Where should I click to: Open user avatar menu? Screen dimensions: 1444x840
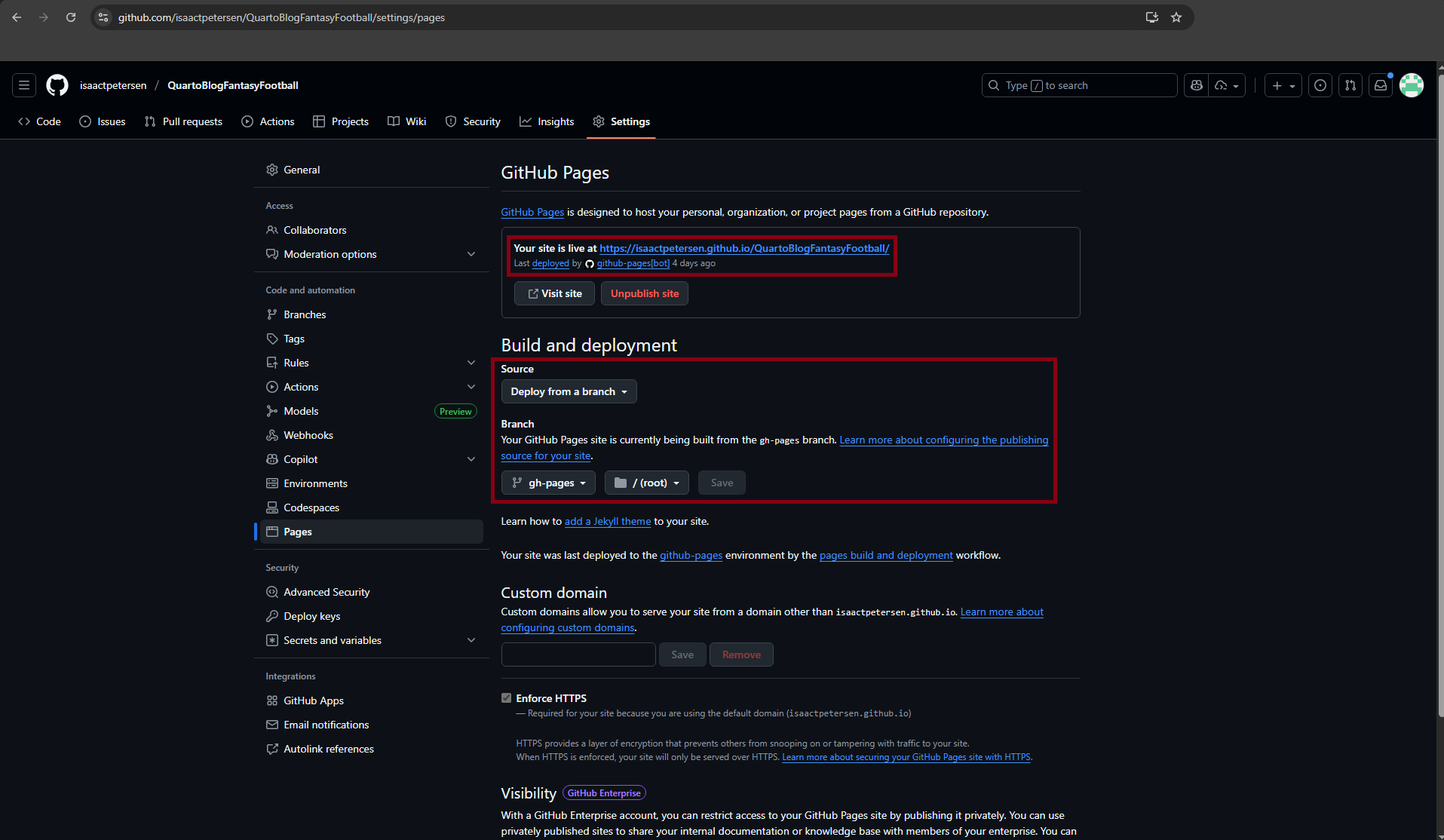pos(1412,85)
